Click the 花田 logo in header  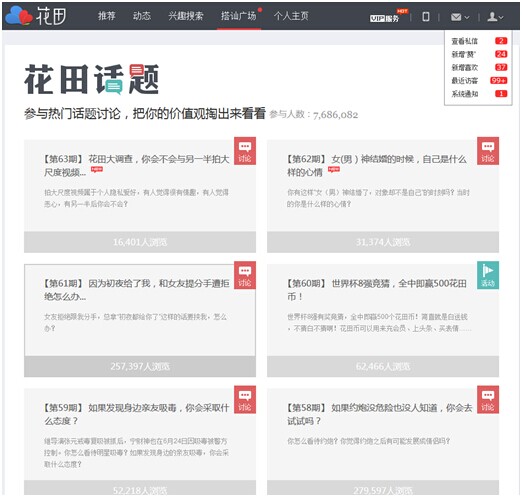pos(36,16)
